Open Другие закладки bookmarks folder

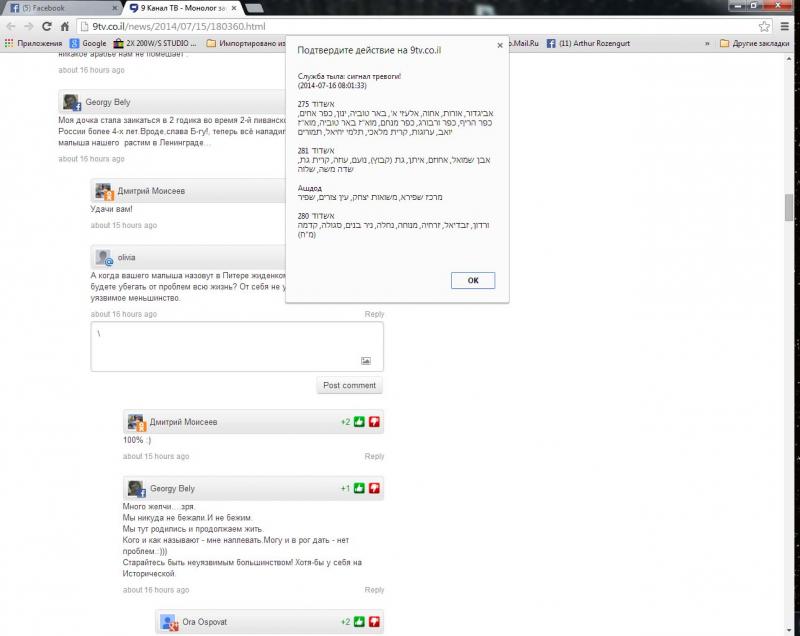click(755, 43)
